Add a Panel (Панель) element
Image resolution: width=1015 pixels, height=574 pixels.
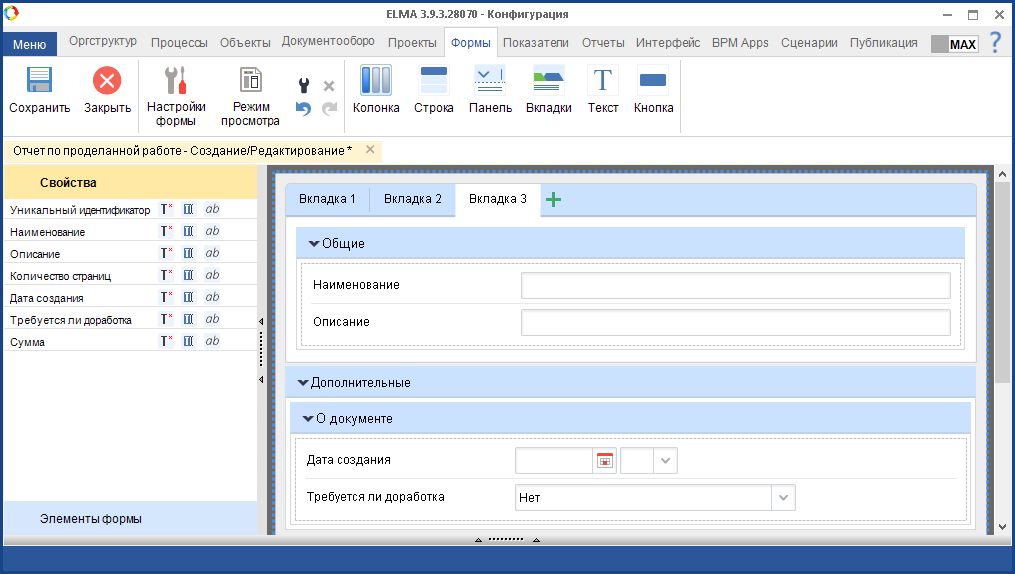pyautogui.click(x=490, y=82)
